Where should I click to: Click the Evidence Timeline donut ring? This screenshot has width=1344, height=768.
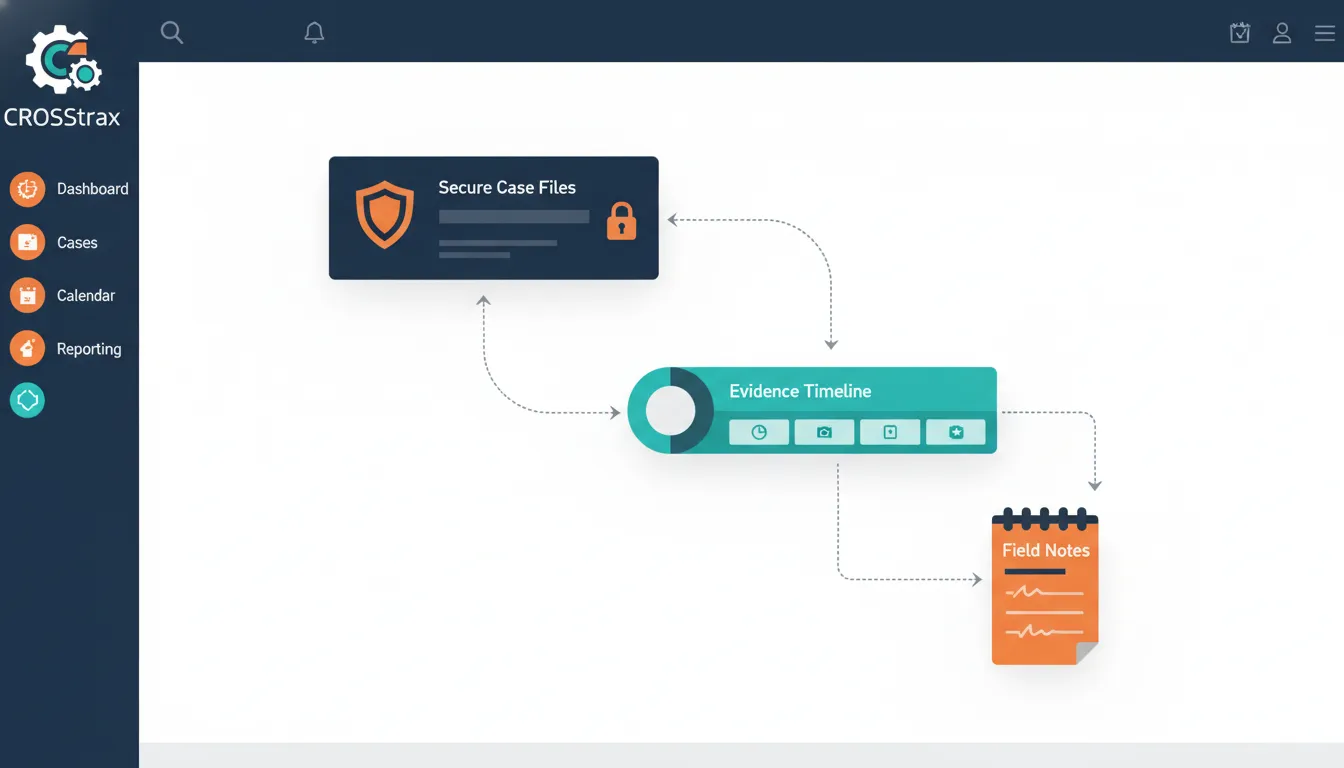670,410
